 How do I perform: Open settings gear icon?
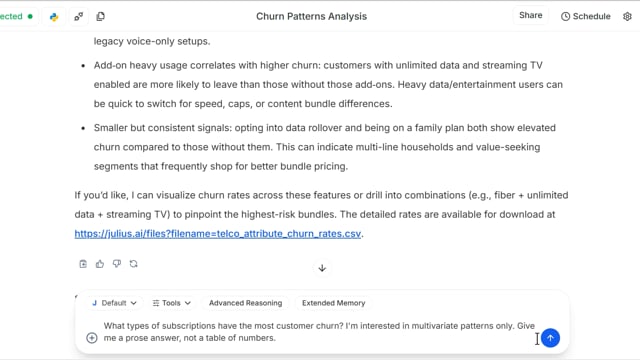(627, 16)
